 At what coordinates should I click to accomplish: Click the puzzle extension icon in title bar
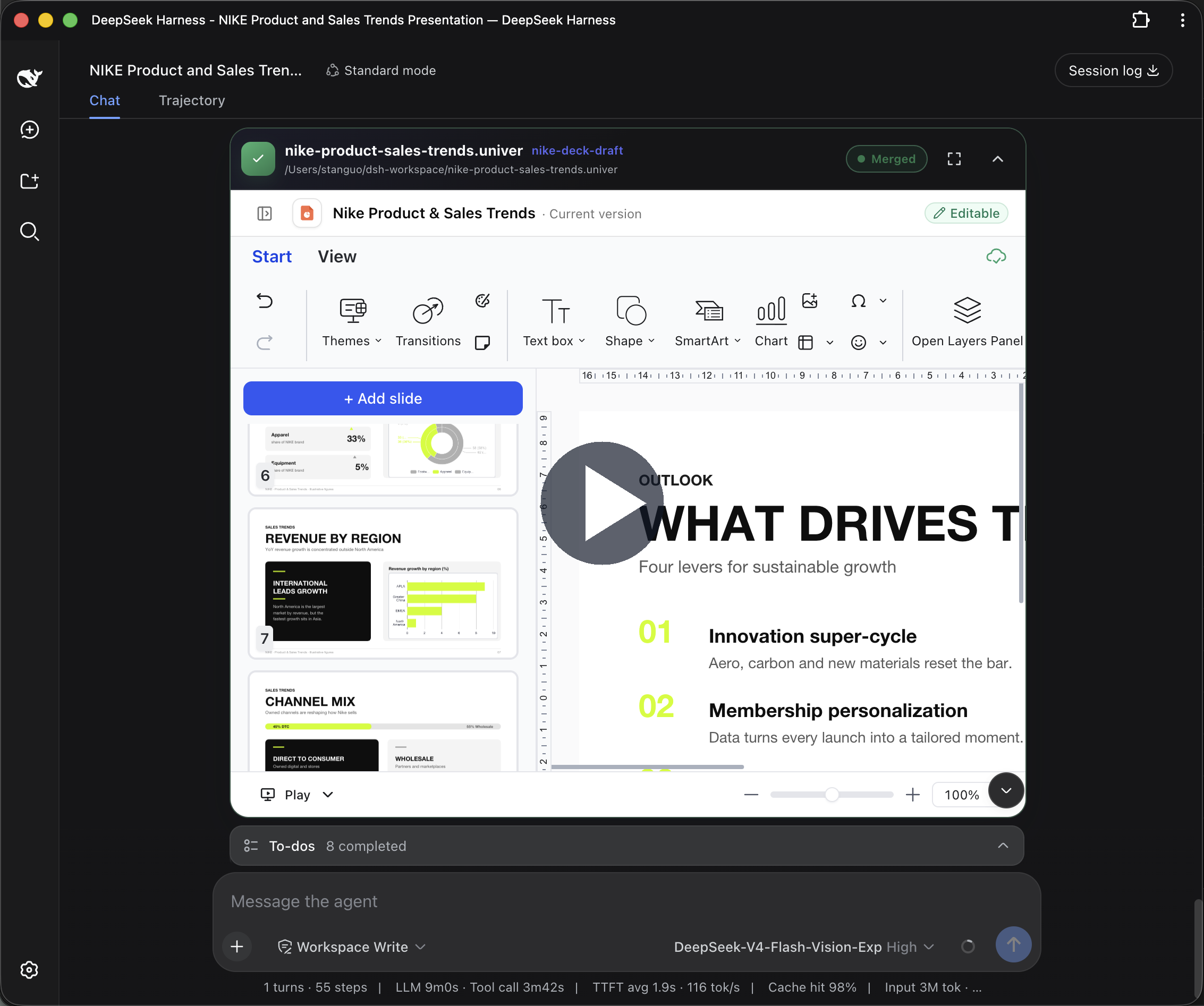point(1141,20)
